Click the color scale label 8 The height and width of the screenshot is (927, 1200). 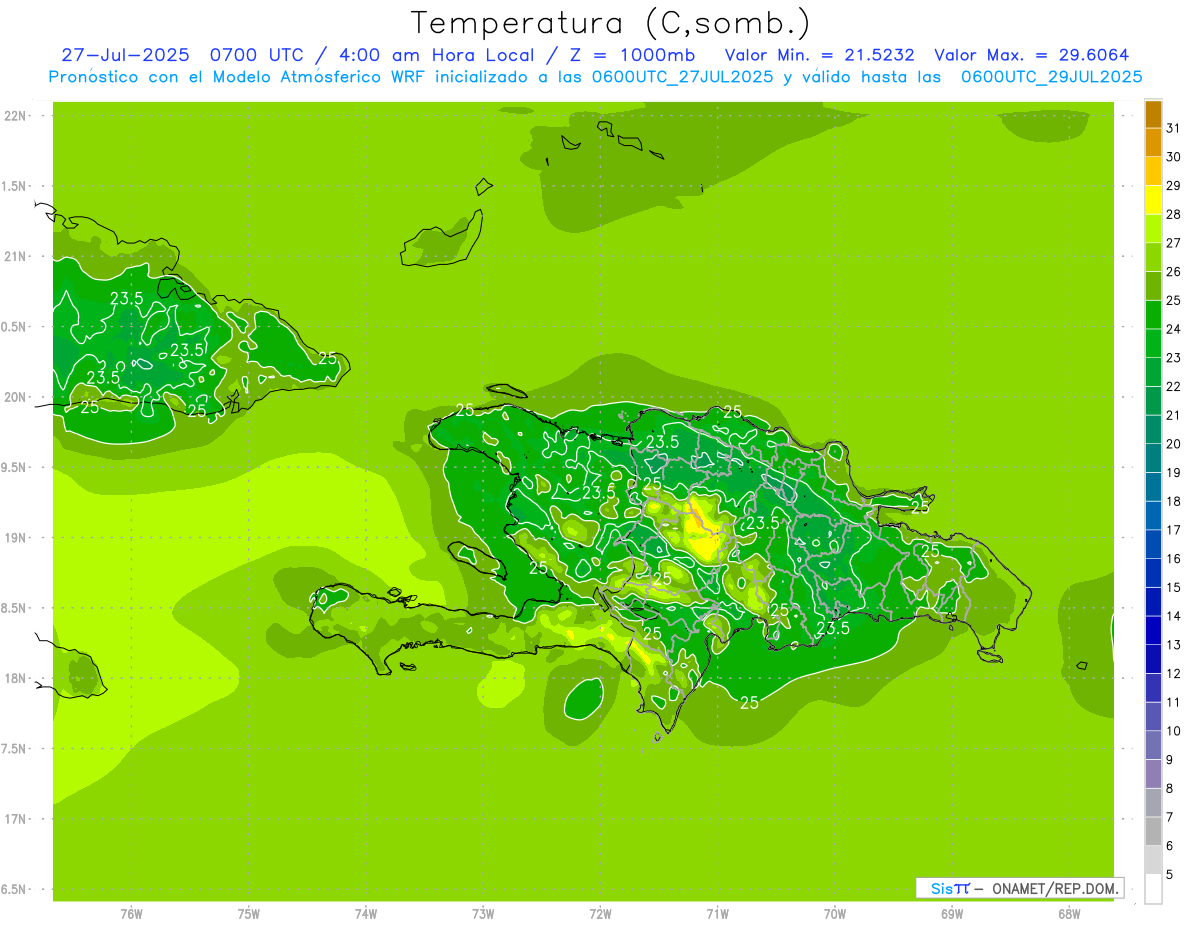tap(1170, 788)
